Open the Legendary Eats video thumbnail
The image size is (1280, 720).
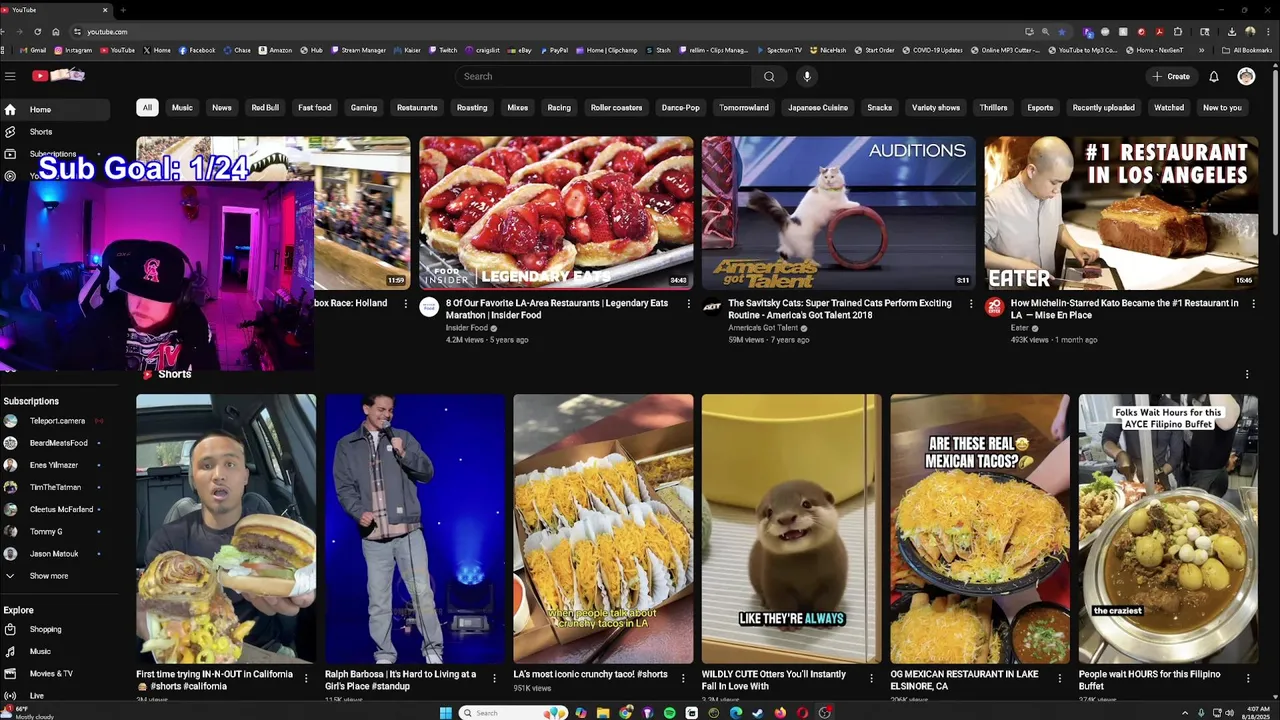click(556, 213)
